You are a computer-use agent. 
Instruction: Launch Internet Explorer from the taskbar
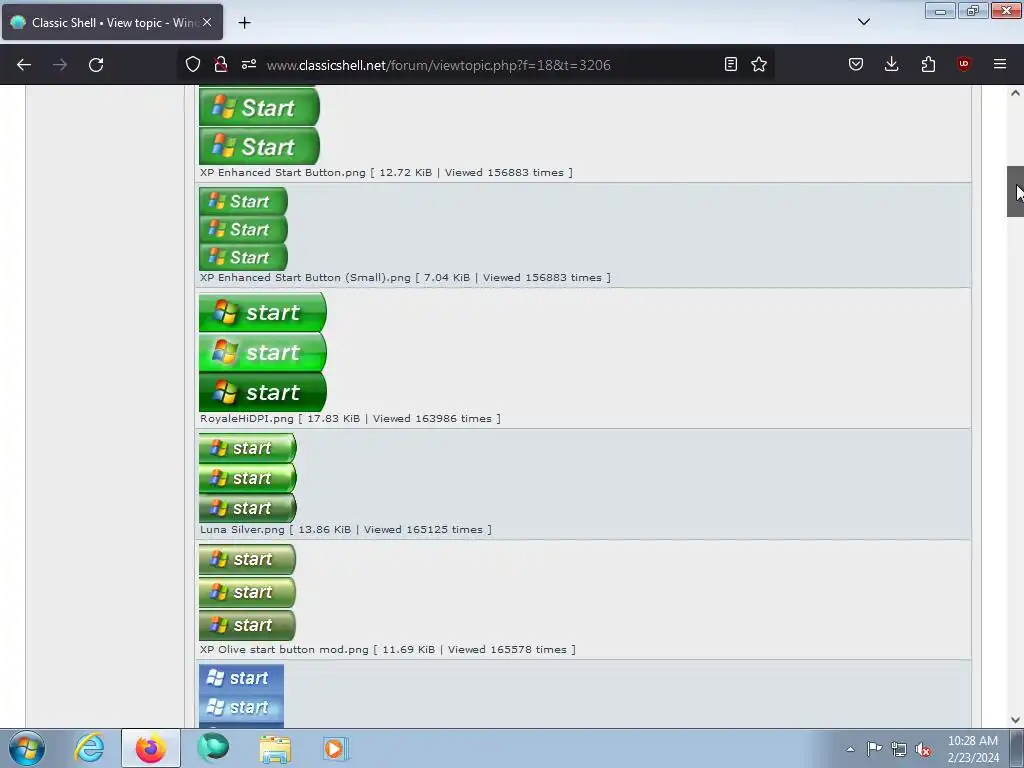(89, 748)
